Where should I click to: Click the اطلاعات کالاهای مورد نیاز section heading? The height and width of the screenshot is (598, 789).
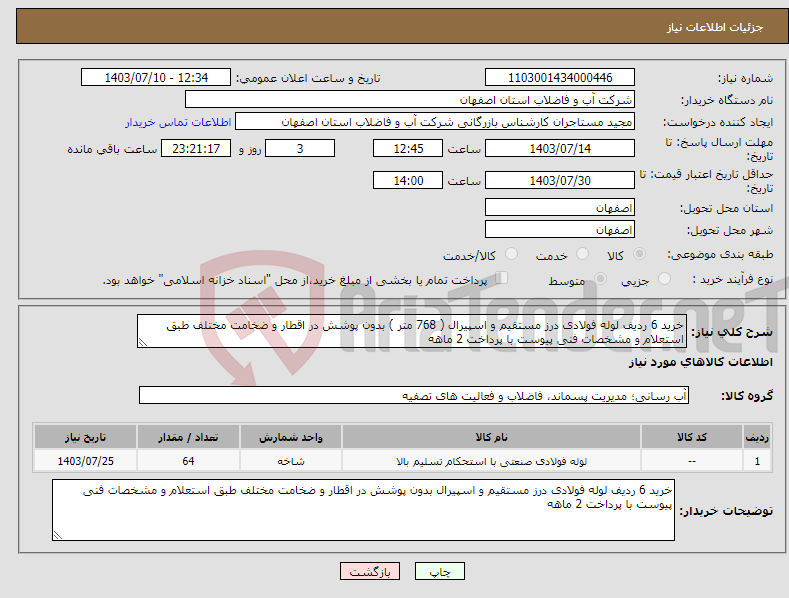coord(700,362)
